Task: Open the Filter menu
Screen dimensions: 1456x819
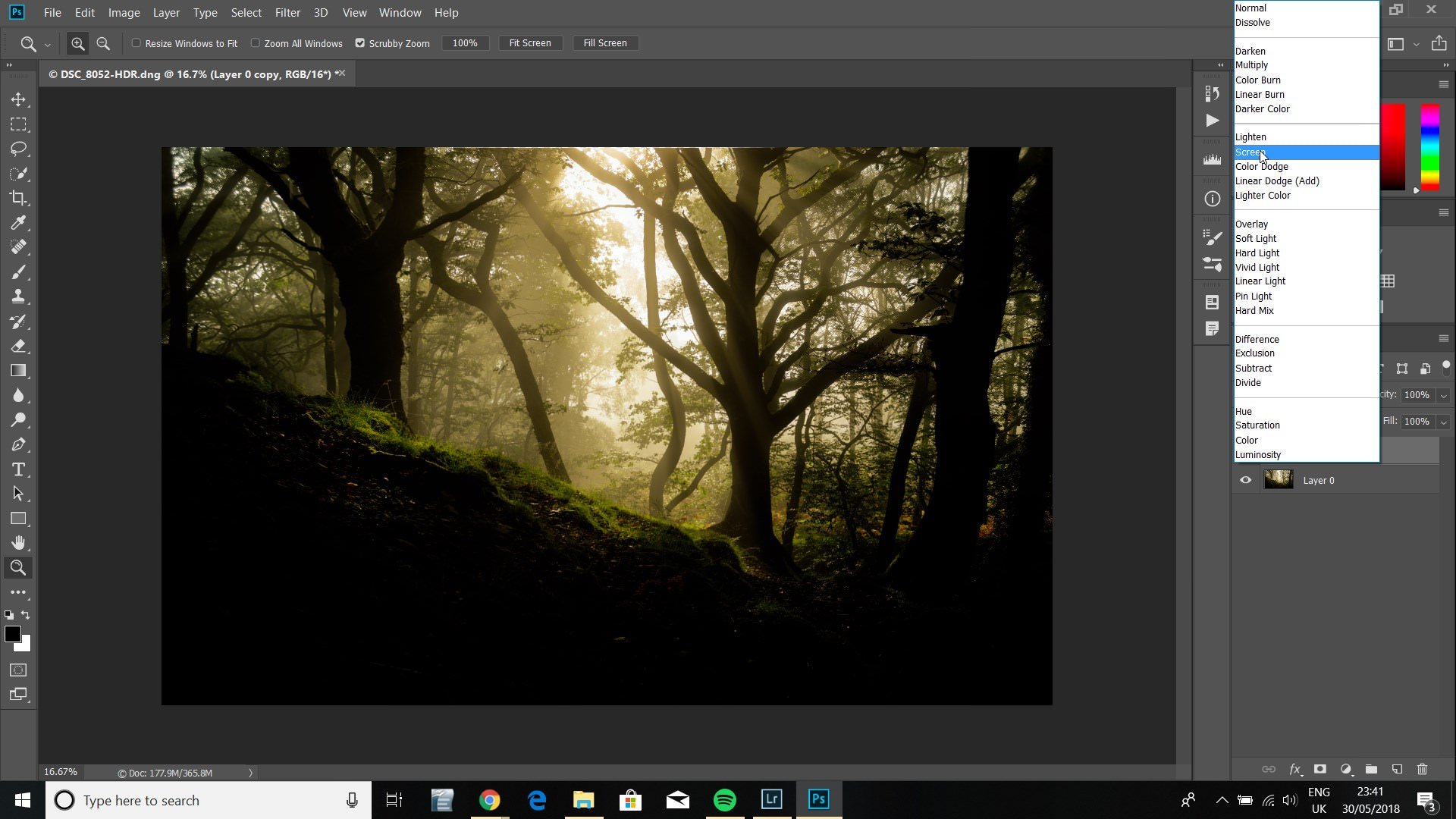Action: [x=287, y=12]
